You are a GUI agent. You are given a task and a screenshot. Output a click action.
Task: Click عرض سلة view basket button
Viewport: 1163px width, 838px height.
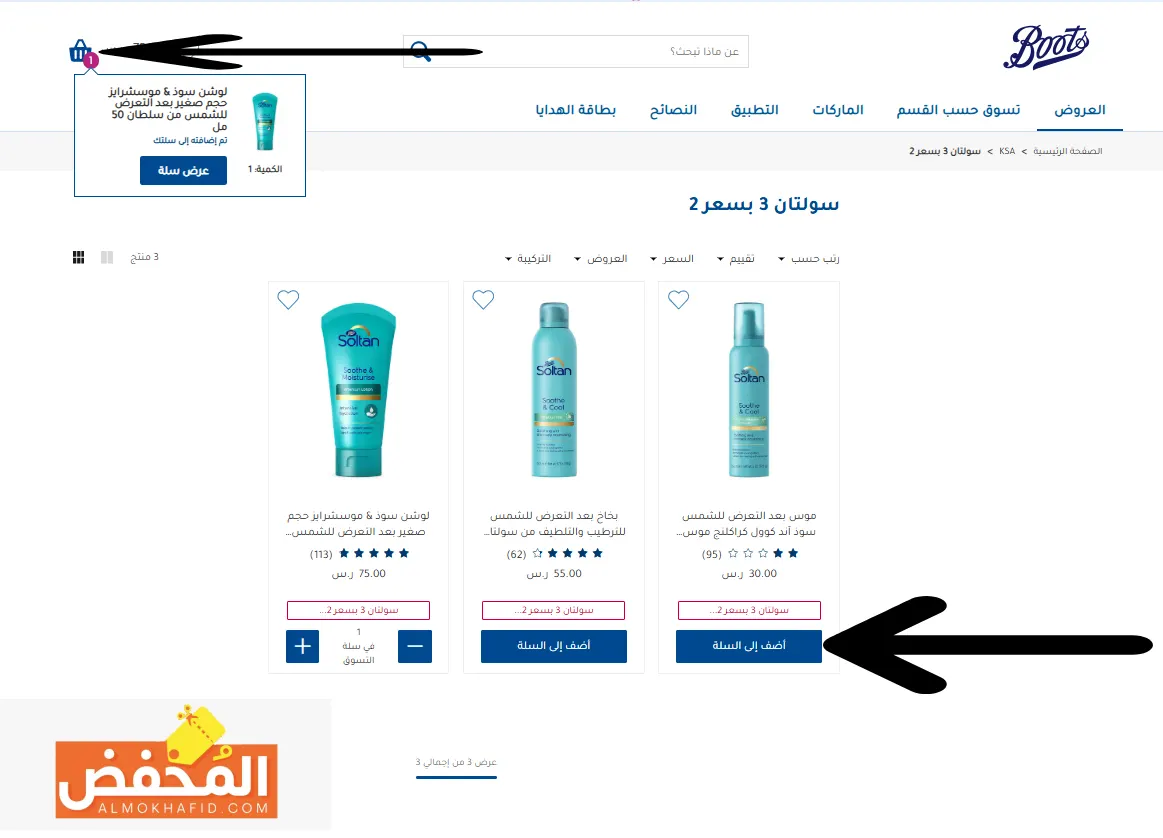point(183,171)
